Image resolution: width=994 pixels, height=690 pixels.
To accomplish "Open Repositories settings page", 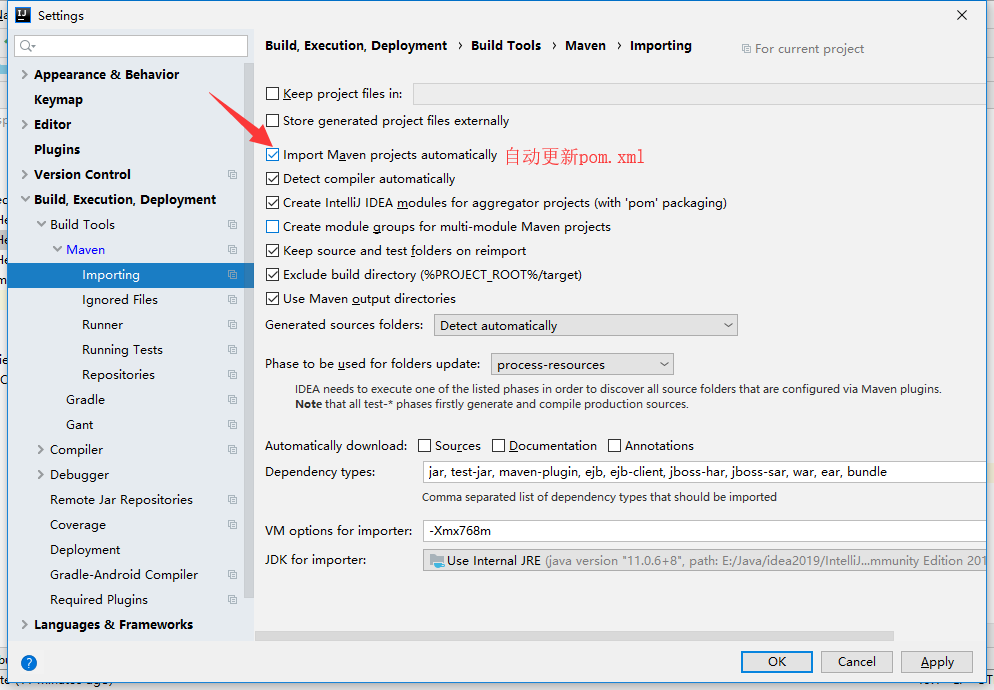I will (119, 375).
